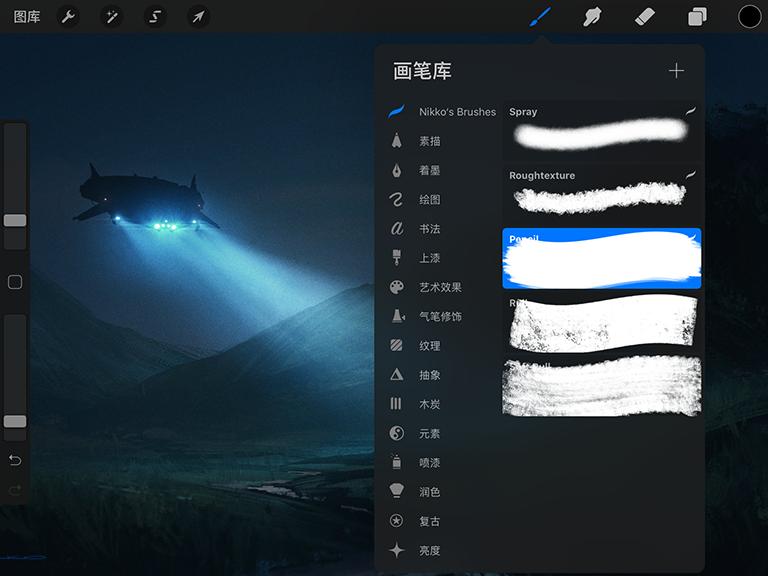Activate the Selection S-shaped tool
This screenshot has width=768, height=576.
point(155,17)
